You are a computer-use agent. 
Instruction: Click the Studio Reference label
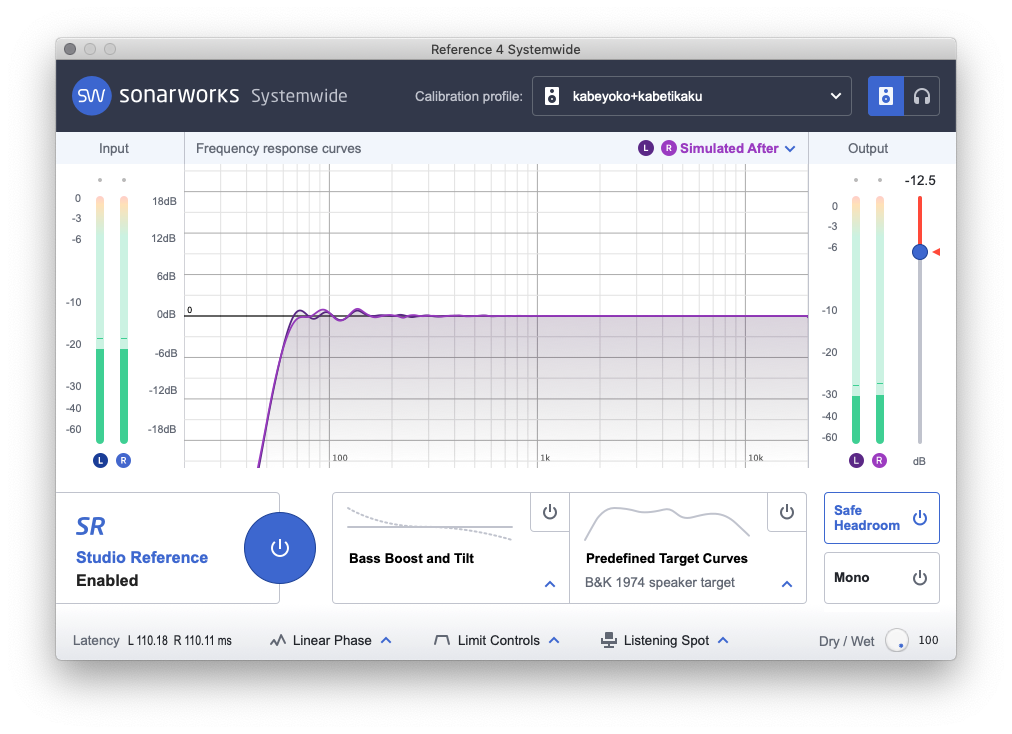[142, 558]
